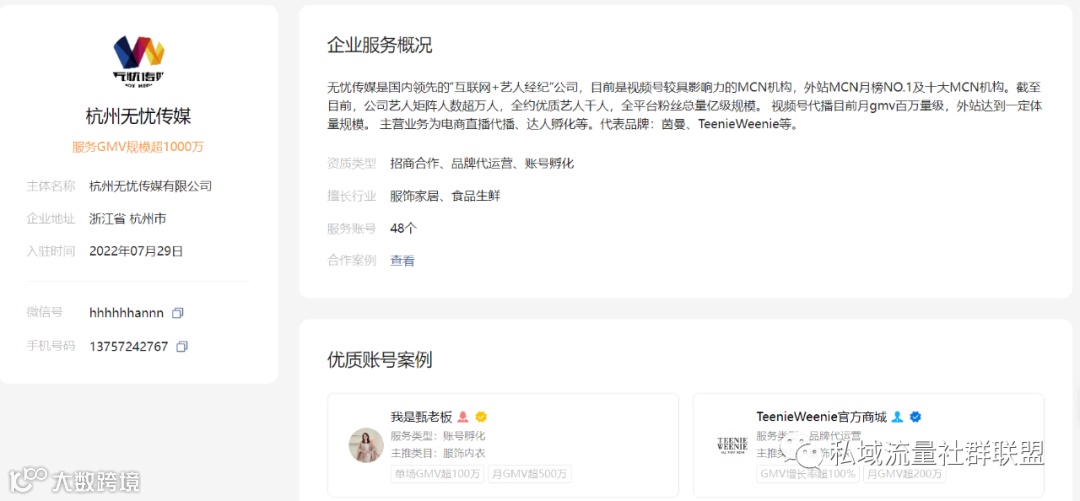
Task: Click the blue person icon beside TeenieWeenie官方商城
Action: pyautogui.click(x=897, y=416)
